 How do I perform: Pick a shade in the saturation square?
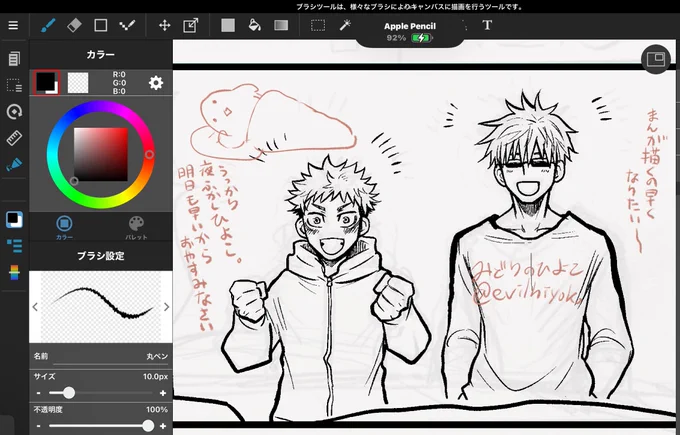[x=101, y=154]
